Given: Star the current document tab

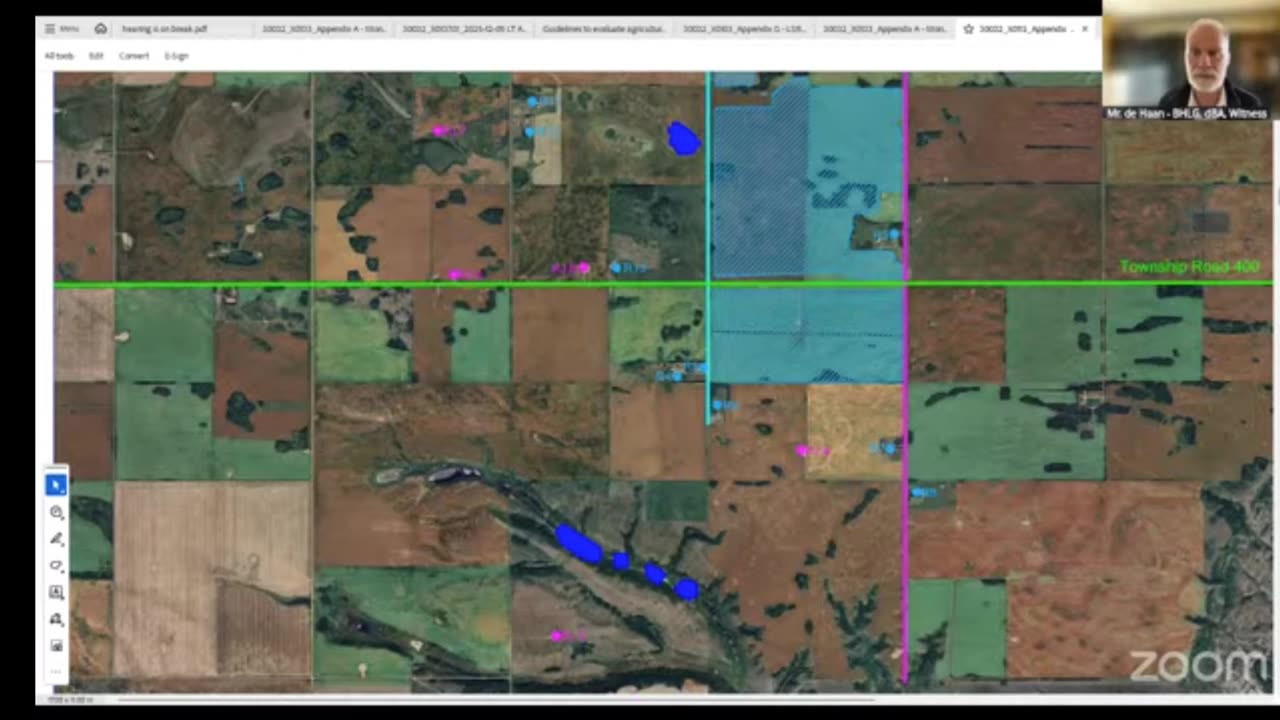Looking at the screenshot, I should click(968, 29).
